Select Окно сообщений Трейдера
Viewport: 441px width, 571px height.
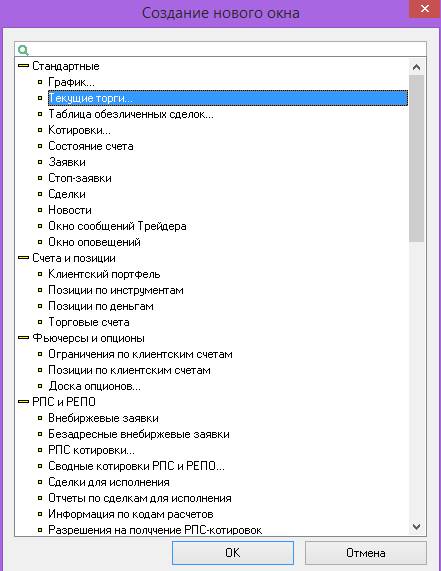point(118,226)
